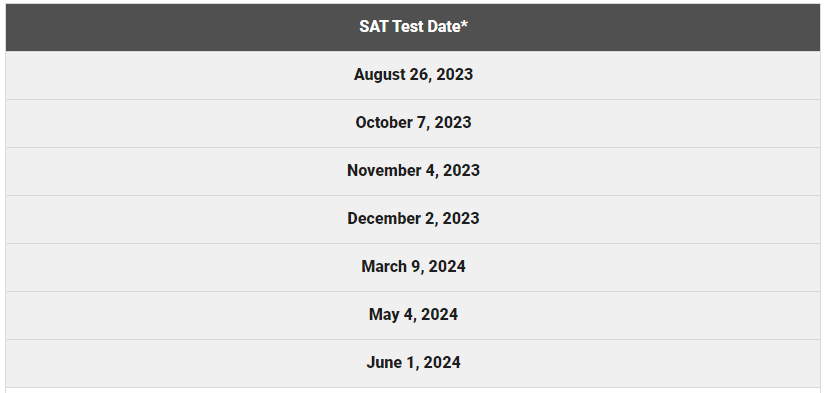Viewport: 824px width, 393px height.
Task: Click the SAT Test Date* column header
Action: click(x=413, y=27)
